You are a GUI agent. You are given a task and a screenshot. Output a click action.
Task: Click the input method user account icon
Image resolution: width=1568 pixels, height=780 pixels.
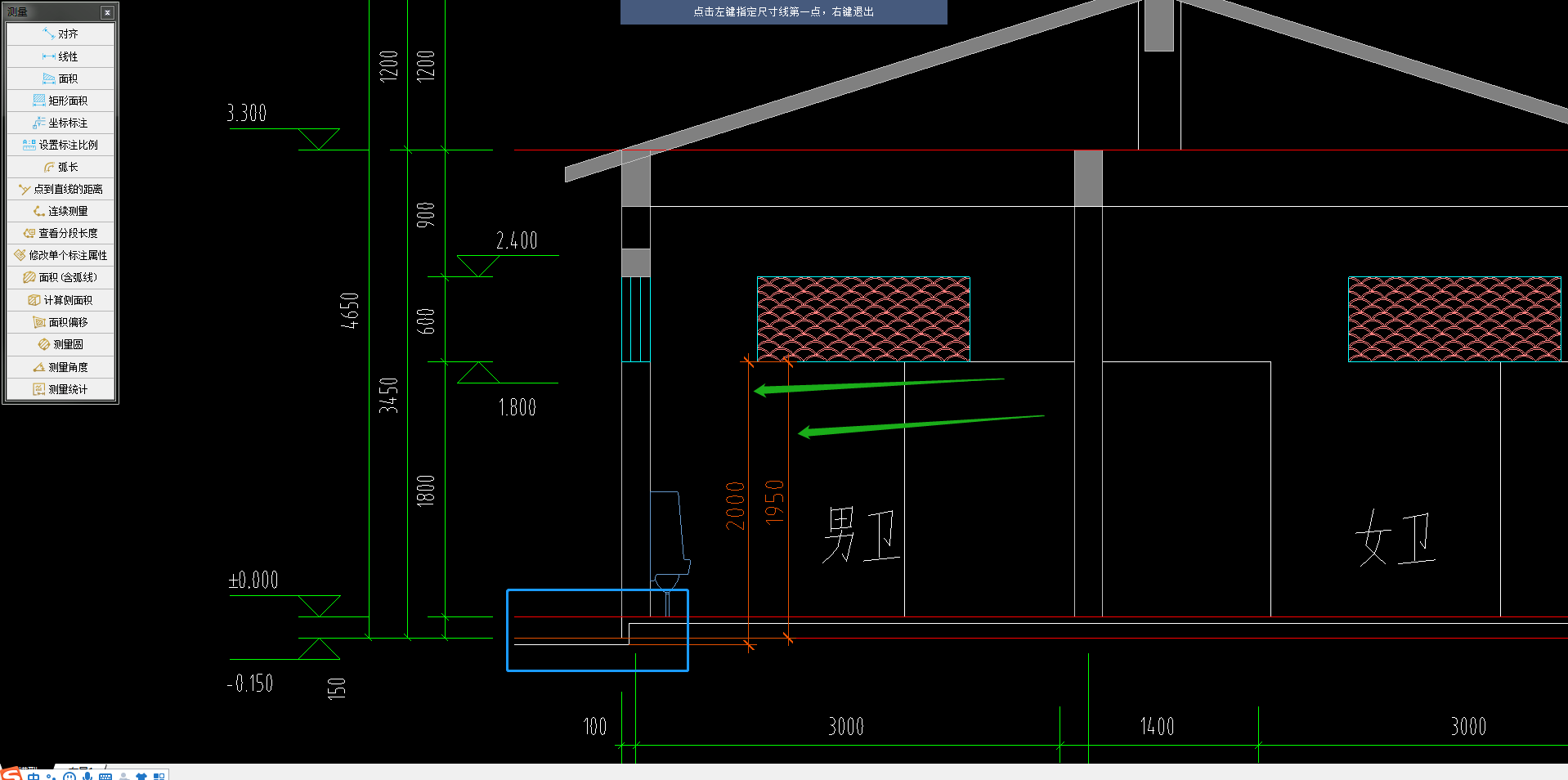[124, 776]
